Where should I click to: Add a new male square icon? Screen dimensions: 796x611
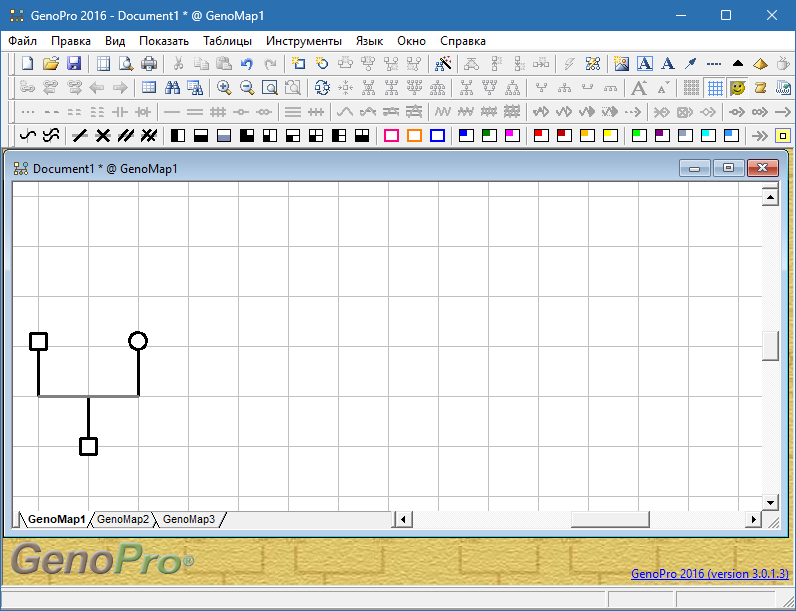tap(298, 63)
